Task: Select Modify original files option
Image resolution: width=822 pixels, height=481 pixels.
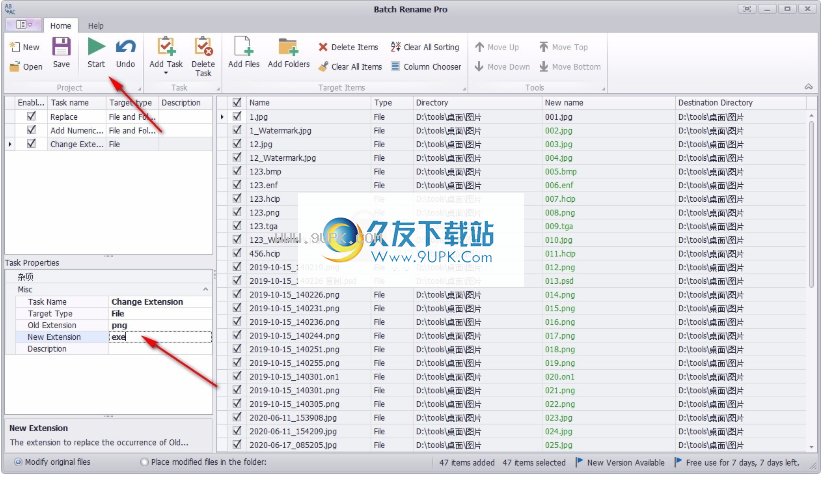Action: click(x=52, y=462)
